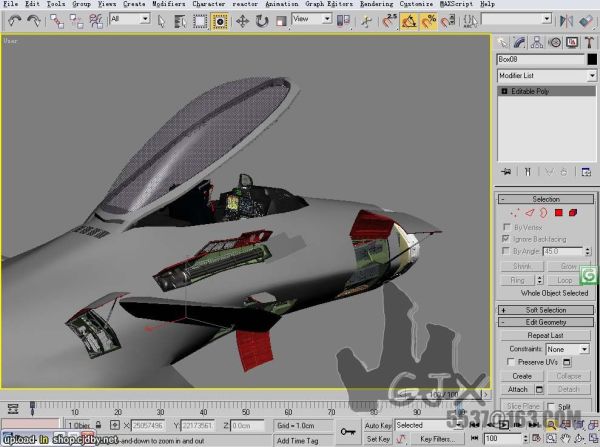
Task: Select the Move transform tool
Action: pos(242,20)
